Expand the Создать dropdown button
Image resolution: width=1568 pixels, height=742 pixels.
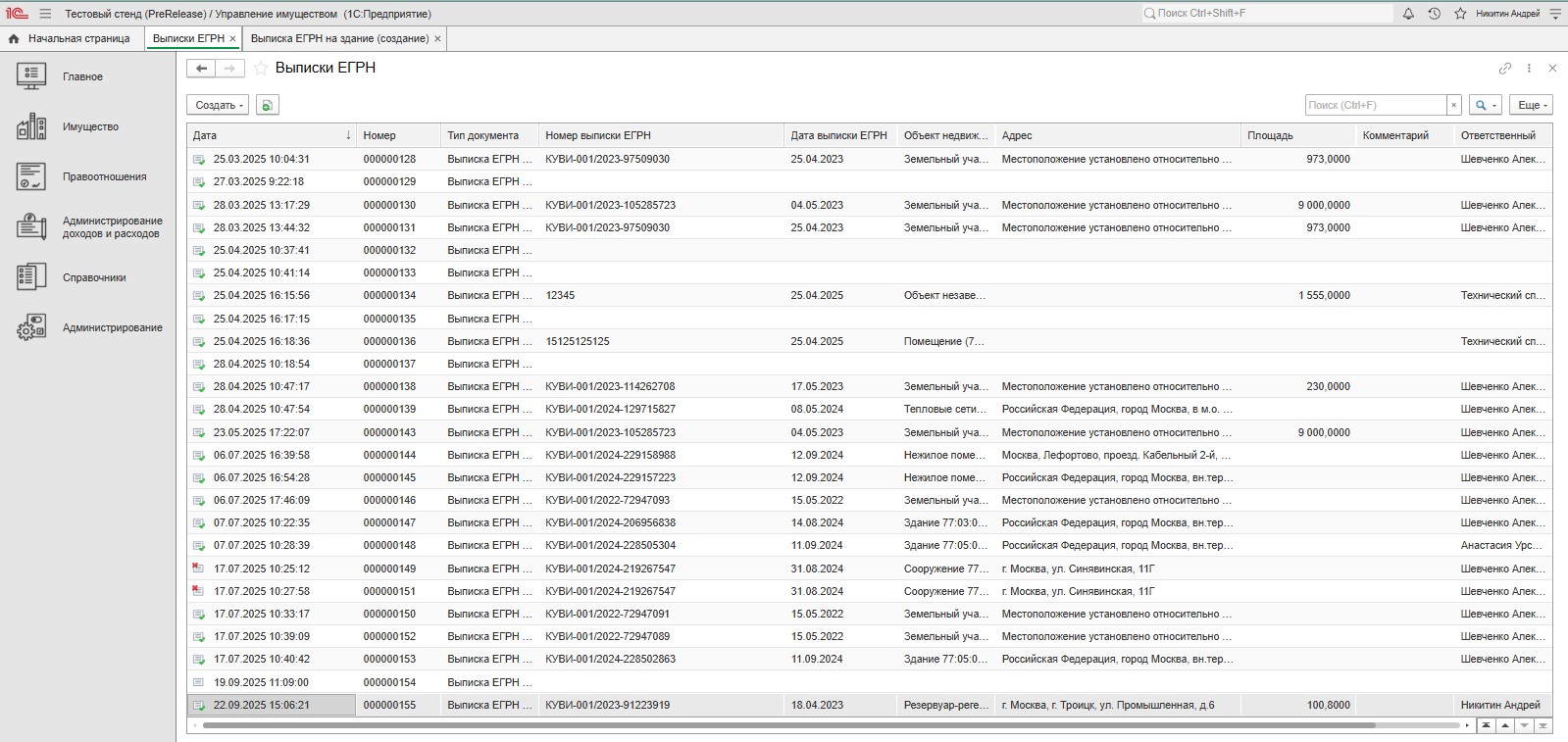(218, 105)
